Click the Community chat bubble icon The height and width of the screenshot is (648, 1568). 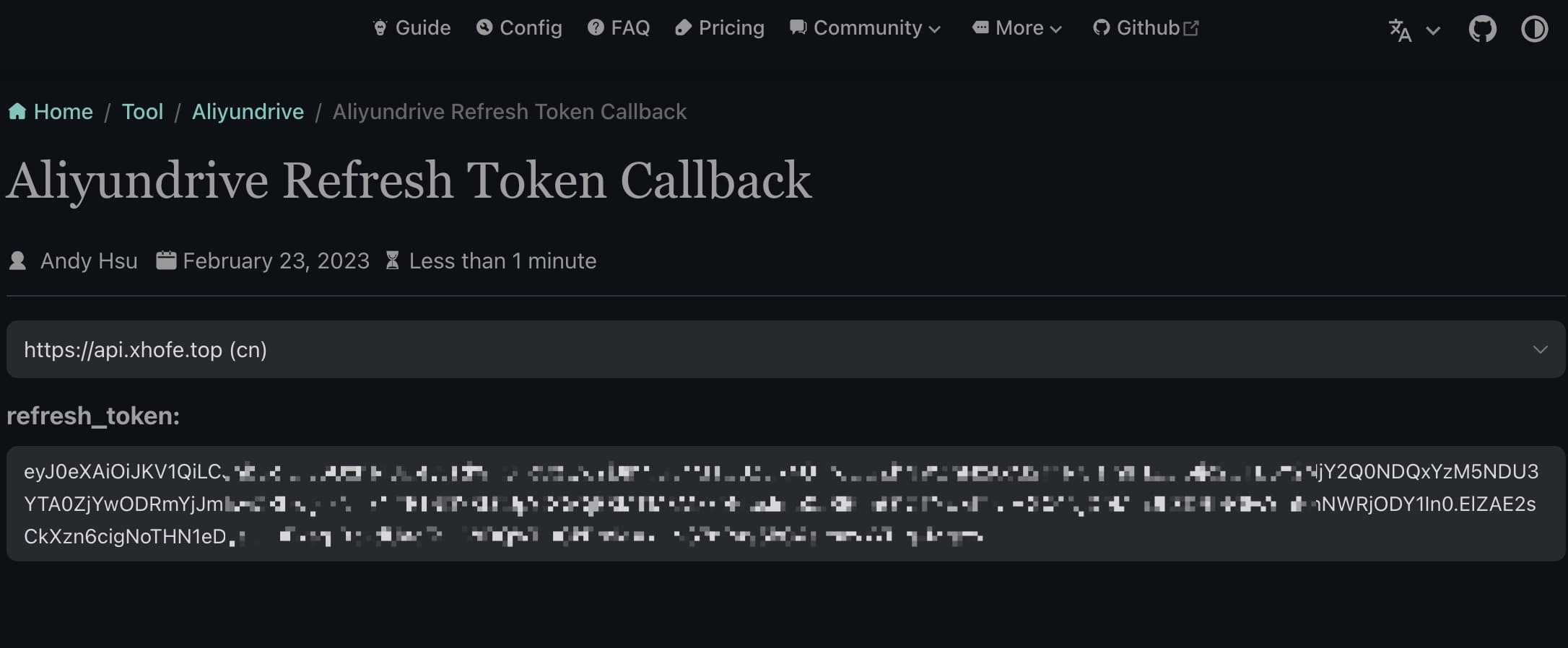click(798, 28)
